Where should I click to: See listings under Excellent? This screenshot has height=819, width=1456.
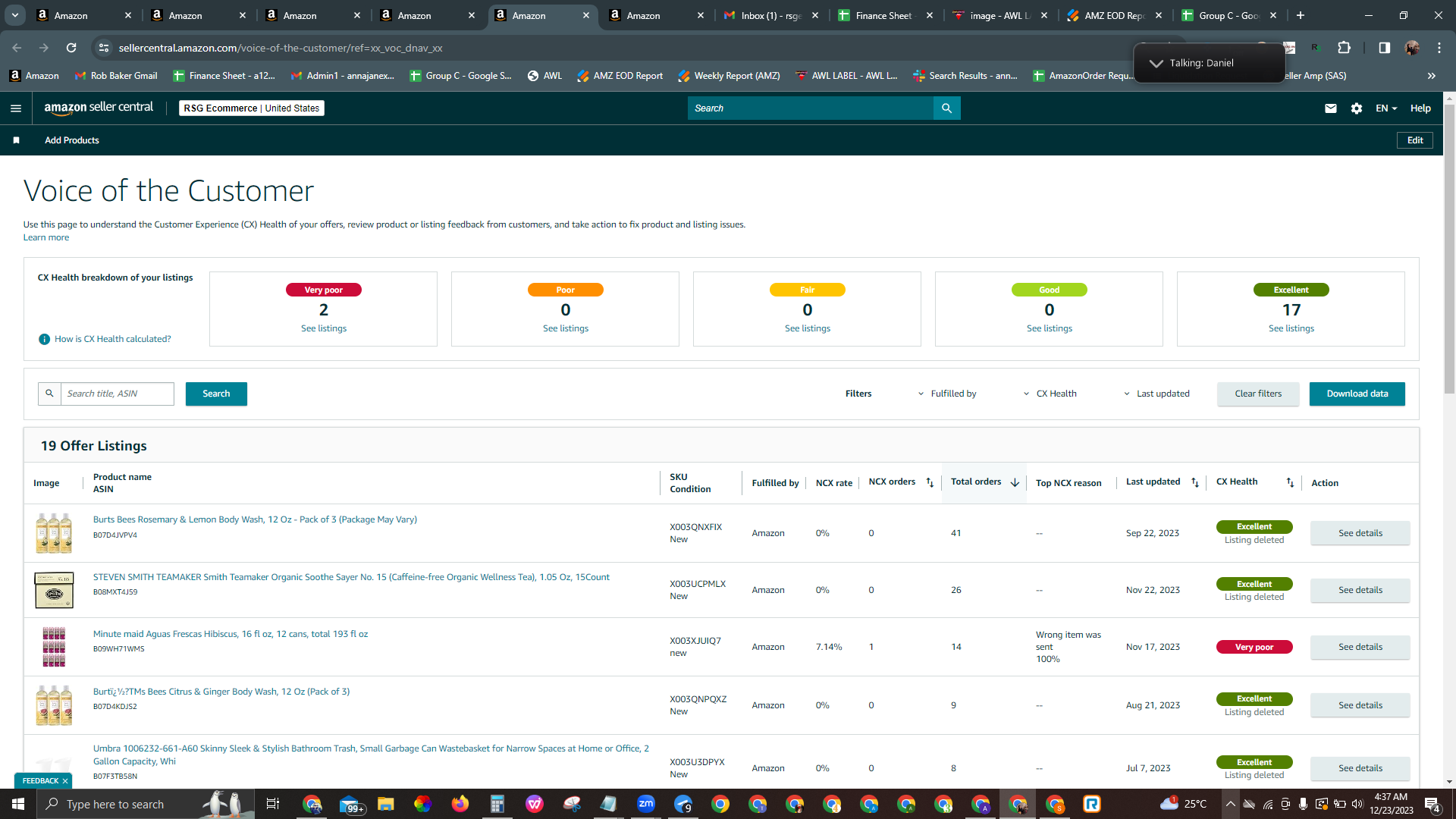pos(1291,328)
